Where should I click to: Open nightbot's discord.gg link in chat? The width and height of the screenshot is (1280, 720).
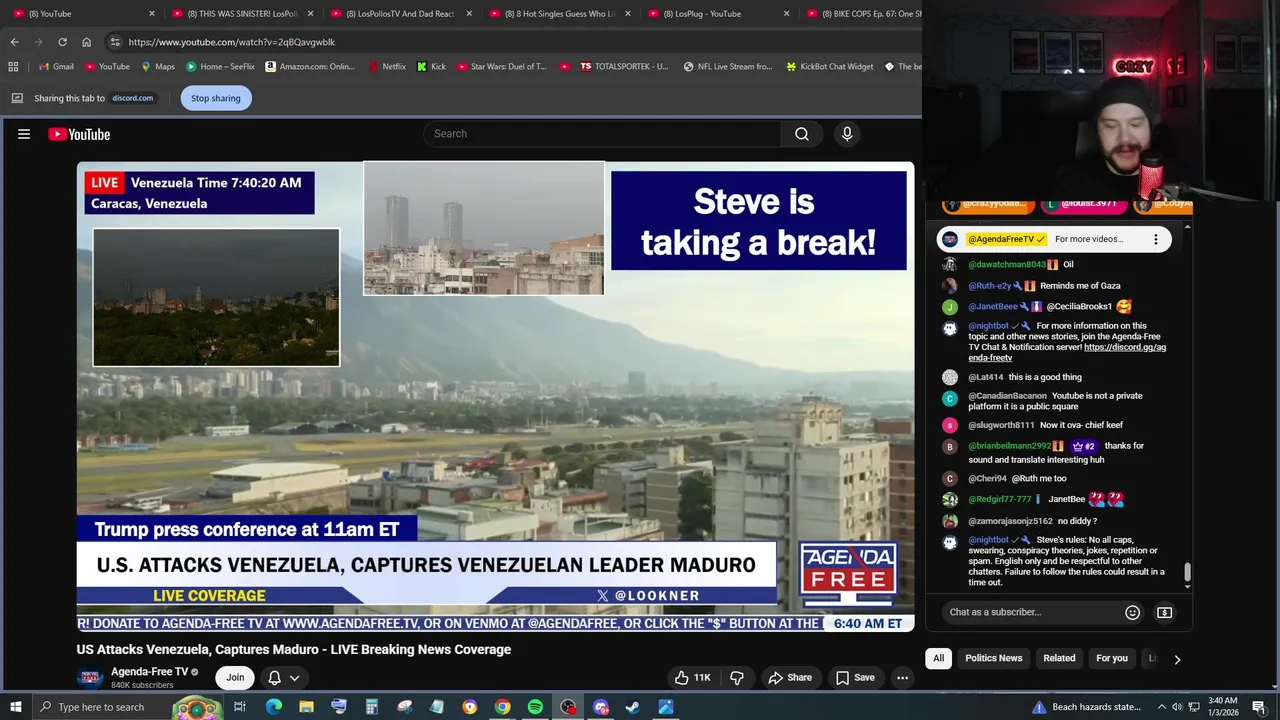coord(1067,352)
